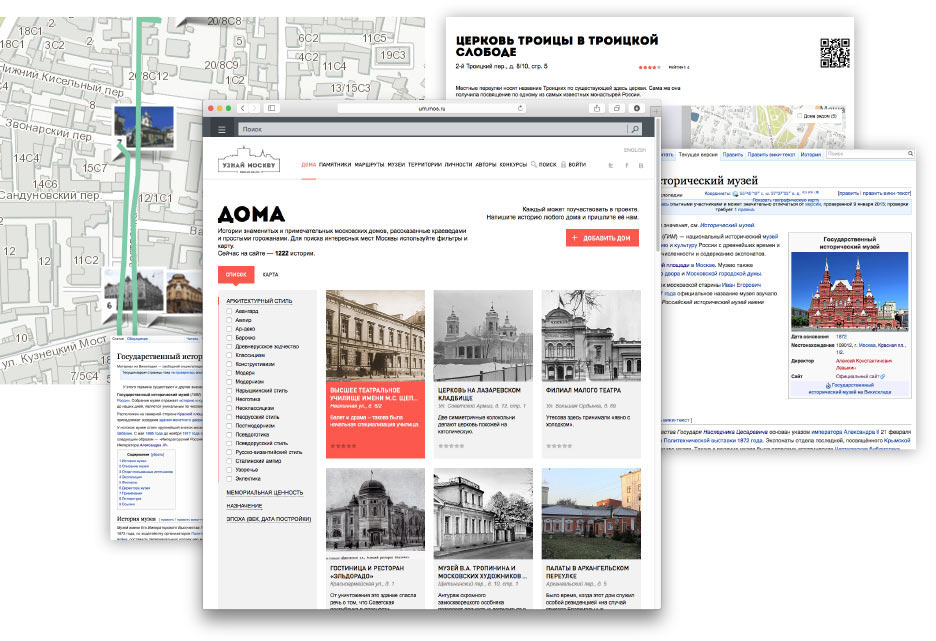Image resolution: width=936 pixels, height=641 pixels.
Task: Expand the Мемориальная ценность filter section
Action: pos(263,493)
